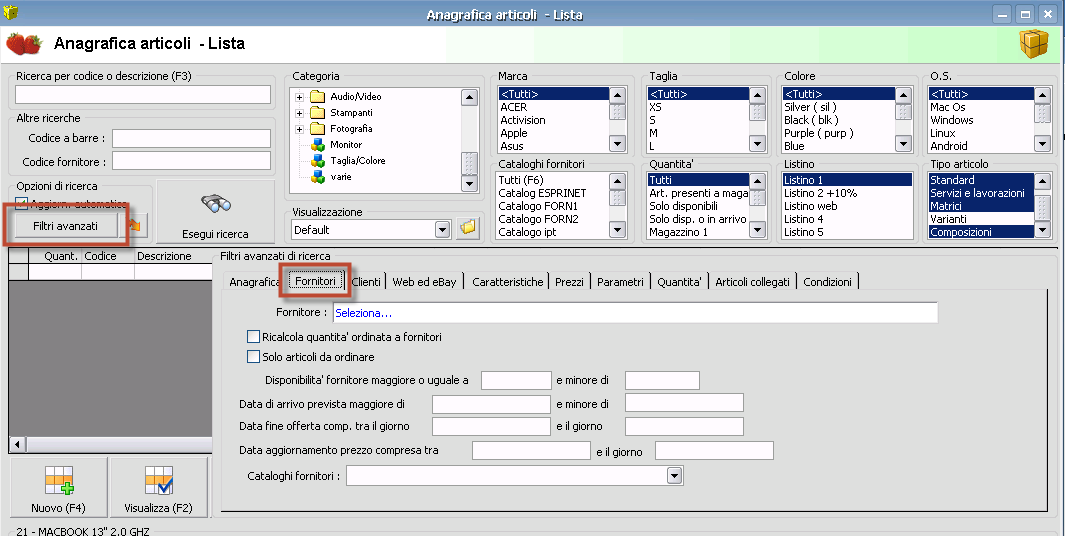Open the Articoli collegati tab
Image resolution: width=1065 pixels, height=536 pixels.
tap(753, 281)
